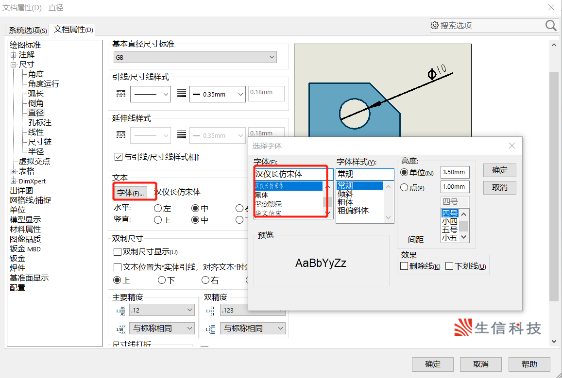Click the leader line thickness icon

[181, 94]
